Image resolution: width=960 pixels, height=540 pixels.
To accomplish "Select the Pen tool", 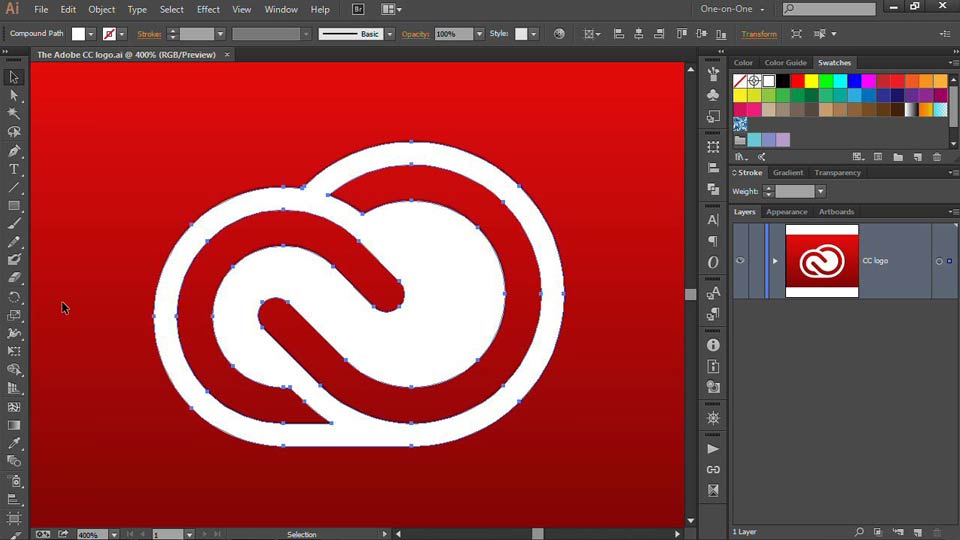I will pyautogui.click(x=13, y=151).
